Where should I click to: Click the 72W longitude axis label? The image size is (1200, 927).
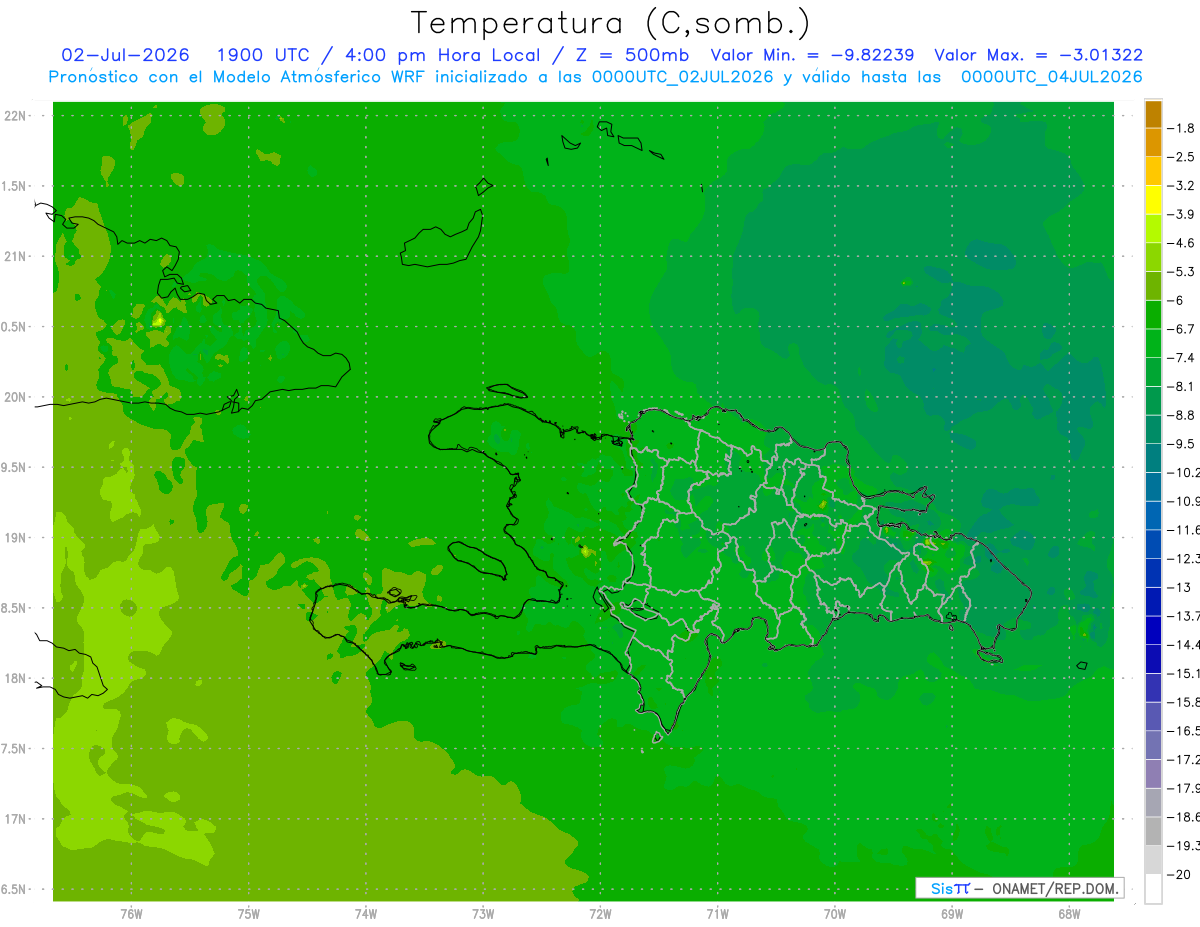(x=600, y=914)
